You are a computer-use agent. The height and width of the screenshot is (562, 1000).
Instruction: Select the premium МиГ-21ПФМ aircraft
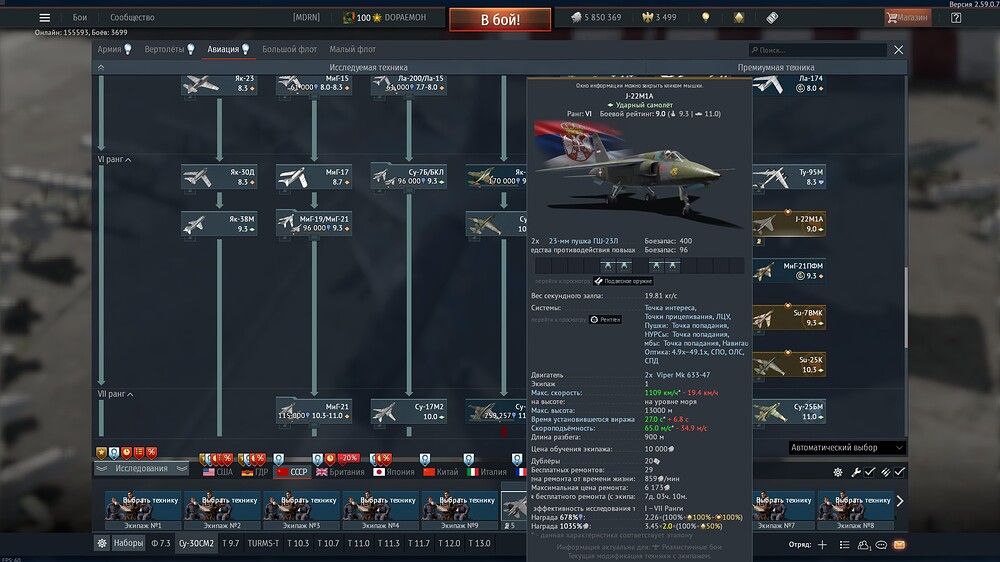790,270
